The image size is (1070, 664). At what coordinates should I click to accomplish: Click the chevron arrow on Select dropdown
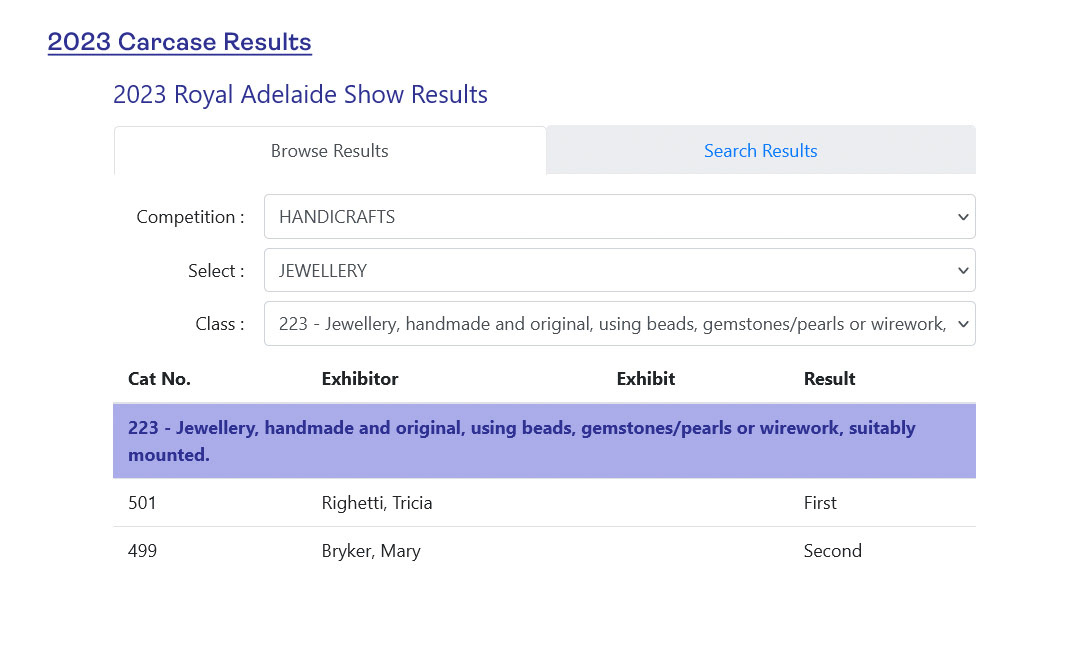pos(963,271)
